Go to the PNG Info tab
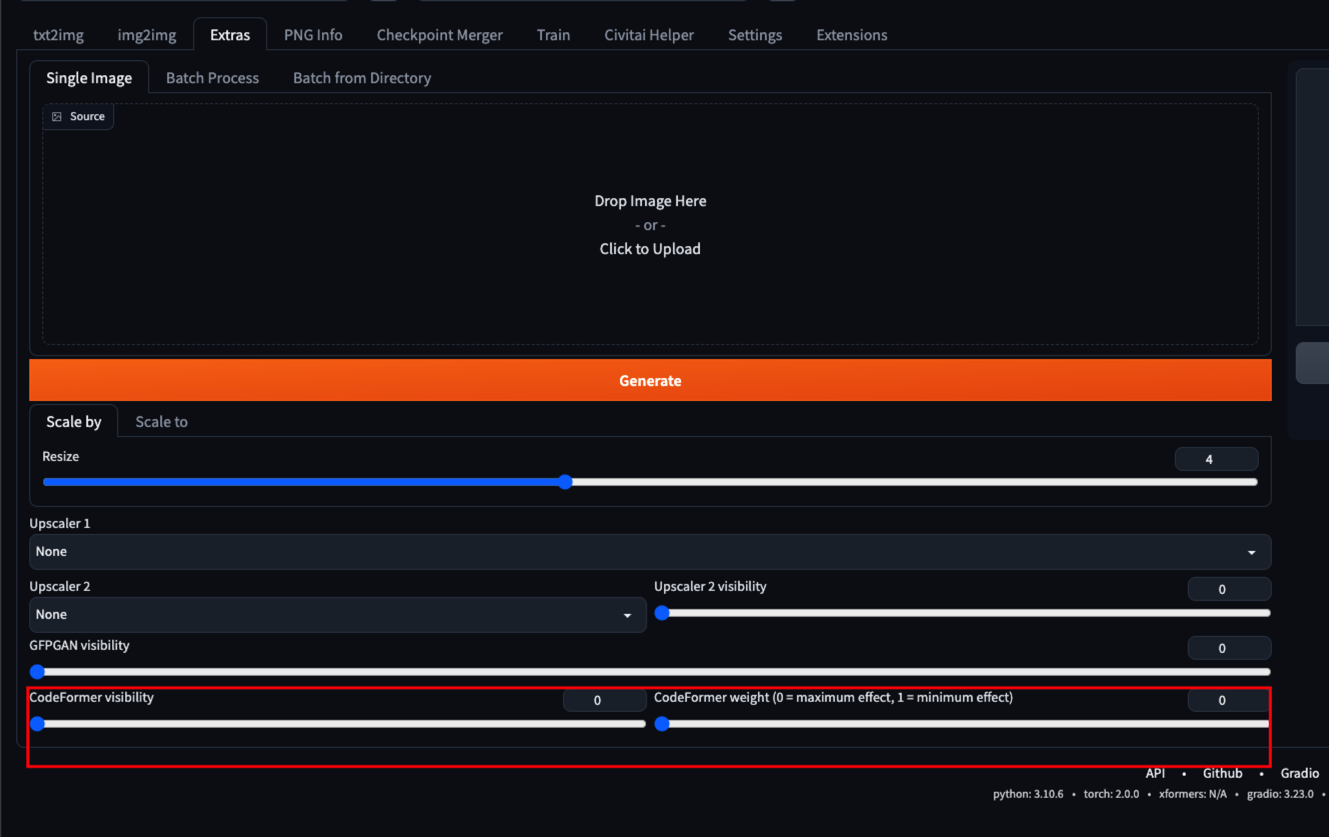1329x837 pixels. coord(313,35)
